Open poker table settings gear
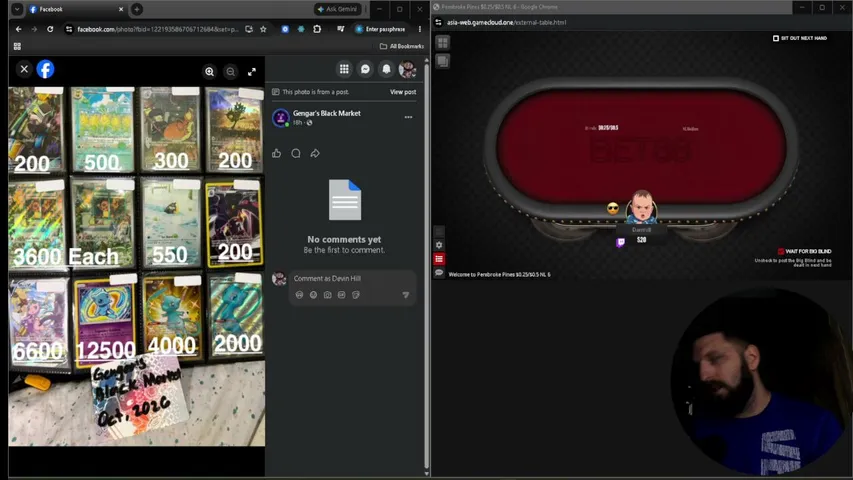853x480 pixels. [x=439, y=245]
